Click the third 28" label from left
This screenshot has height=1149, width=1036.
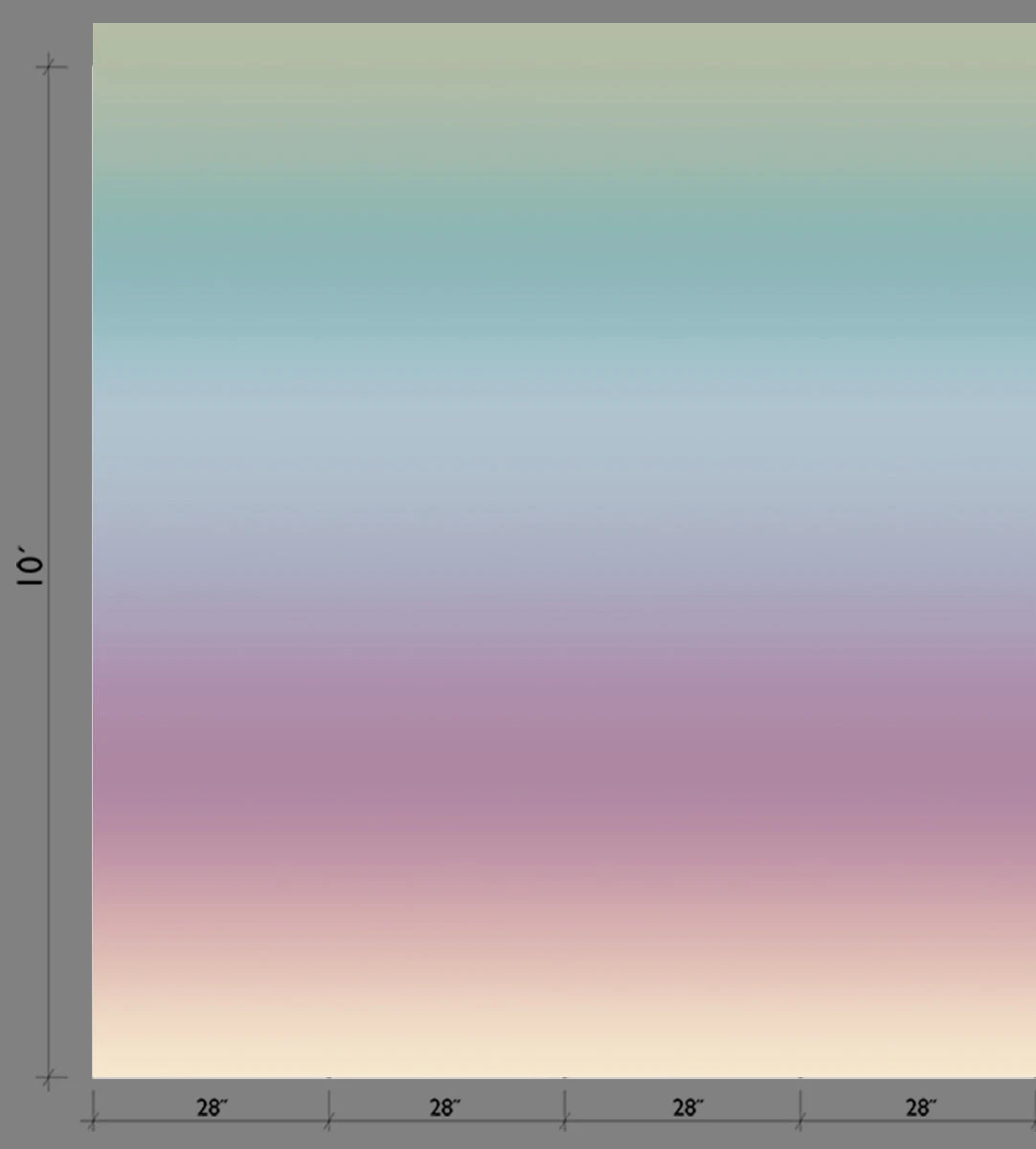[687, 1108]
